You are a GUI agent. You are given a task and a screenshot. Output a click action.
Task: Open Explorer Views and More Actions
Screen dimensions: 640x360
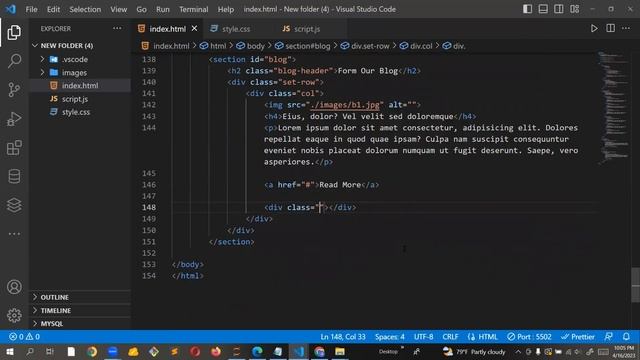tap(117, 28)
